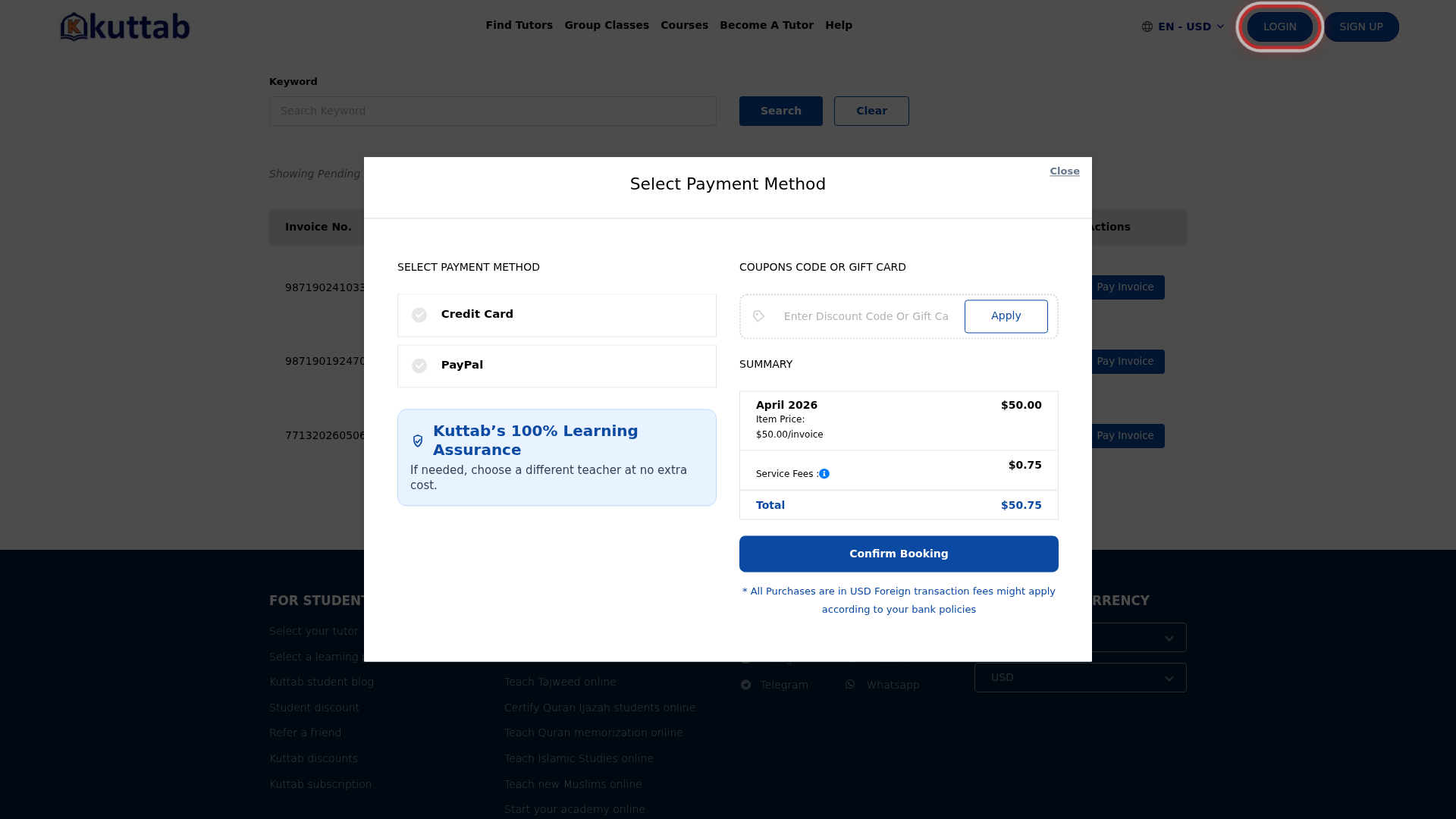Click the SIGN UP button
1456x819 pixels.
pos(1361,27)
